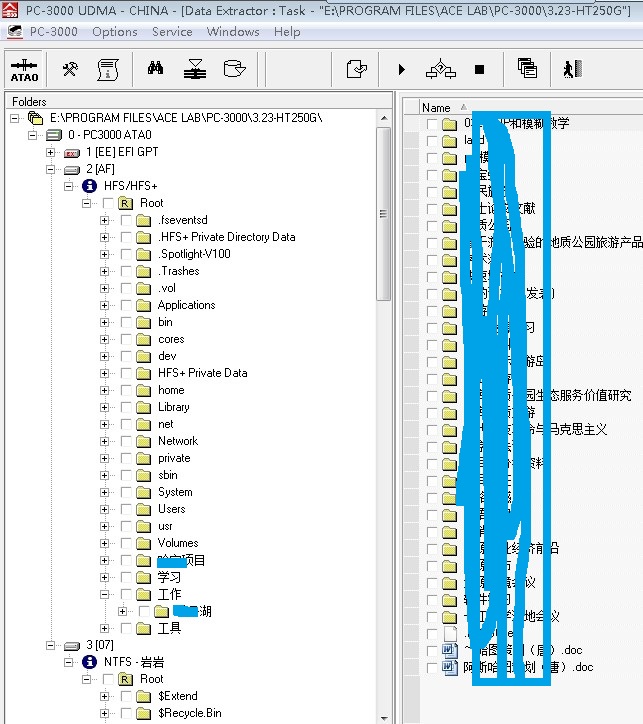Click the ATA0 drive toolbar icon

pos(24,70)
